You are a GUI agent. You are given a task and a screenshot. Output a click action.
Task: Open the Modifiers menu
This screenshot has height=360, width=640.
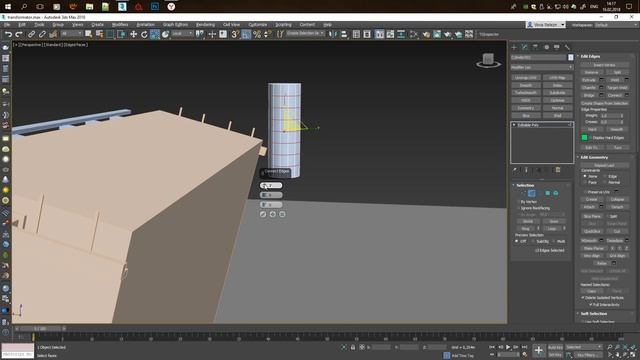click(120, 25)
